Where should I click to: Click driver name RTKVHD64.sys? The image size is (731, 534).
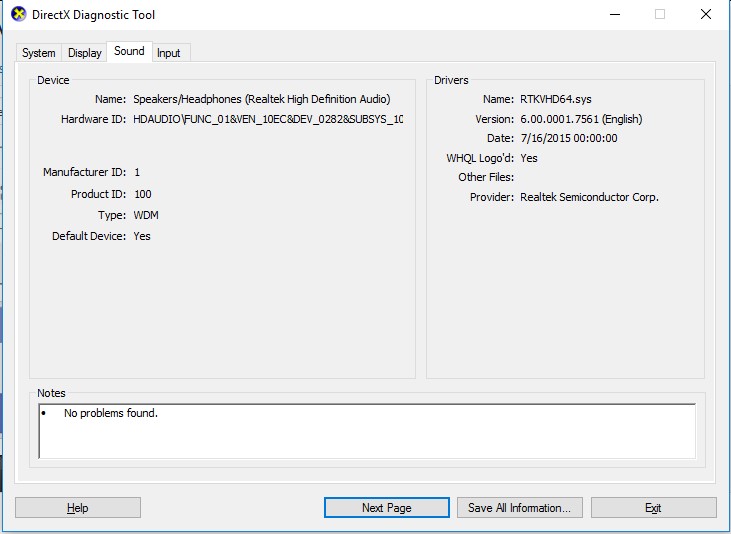pyautogui.click(x=556, y=99)
